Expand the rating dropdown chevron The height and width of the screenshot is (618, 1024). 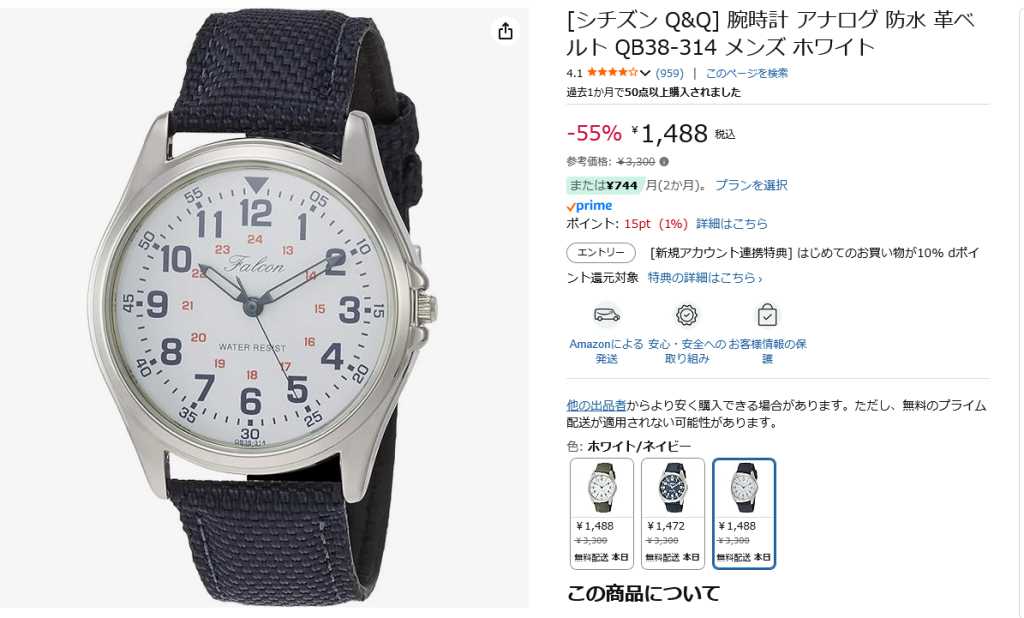coord(645,73)
